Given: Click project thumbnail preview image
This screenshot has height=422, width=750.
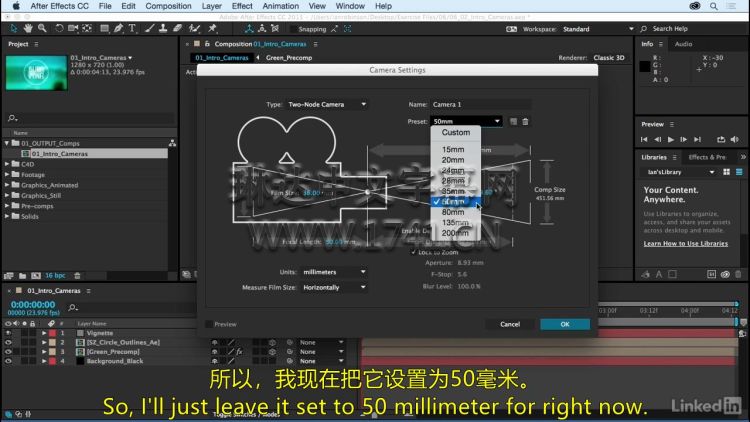Looking at the screenshot, I should 36,73.
